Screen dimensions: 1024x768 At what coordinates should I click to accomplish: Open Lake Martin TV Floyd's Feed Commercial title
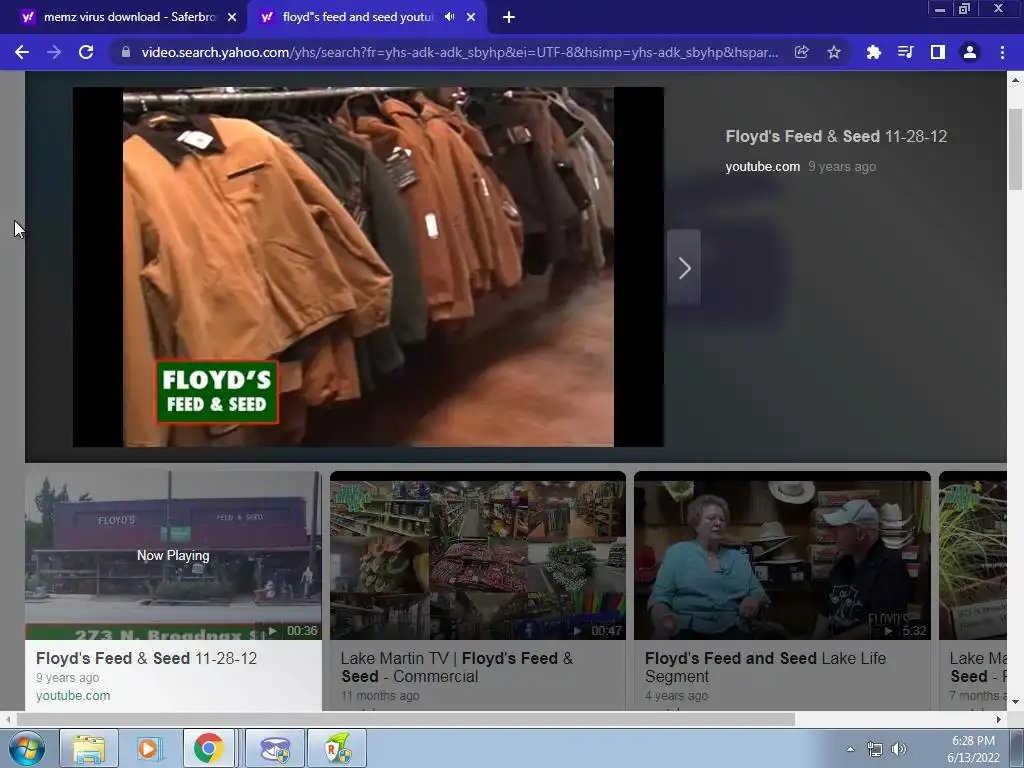[457, 667]
